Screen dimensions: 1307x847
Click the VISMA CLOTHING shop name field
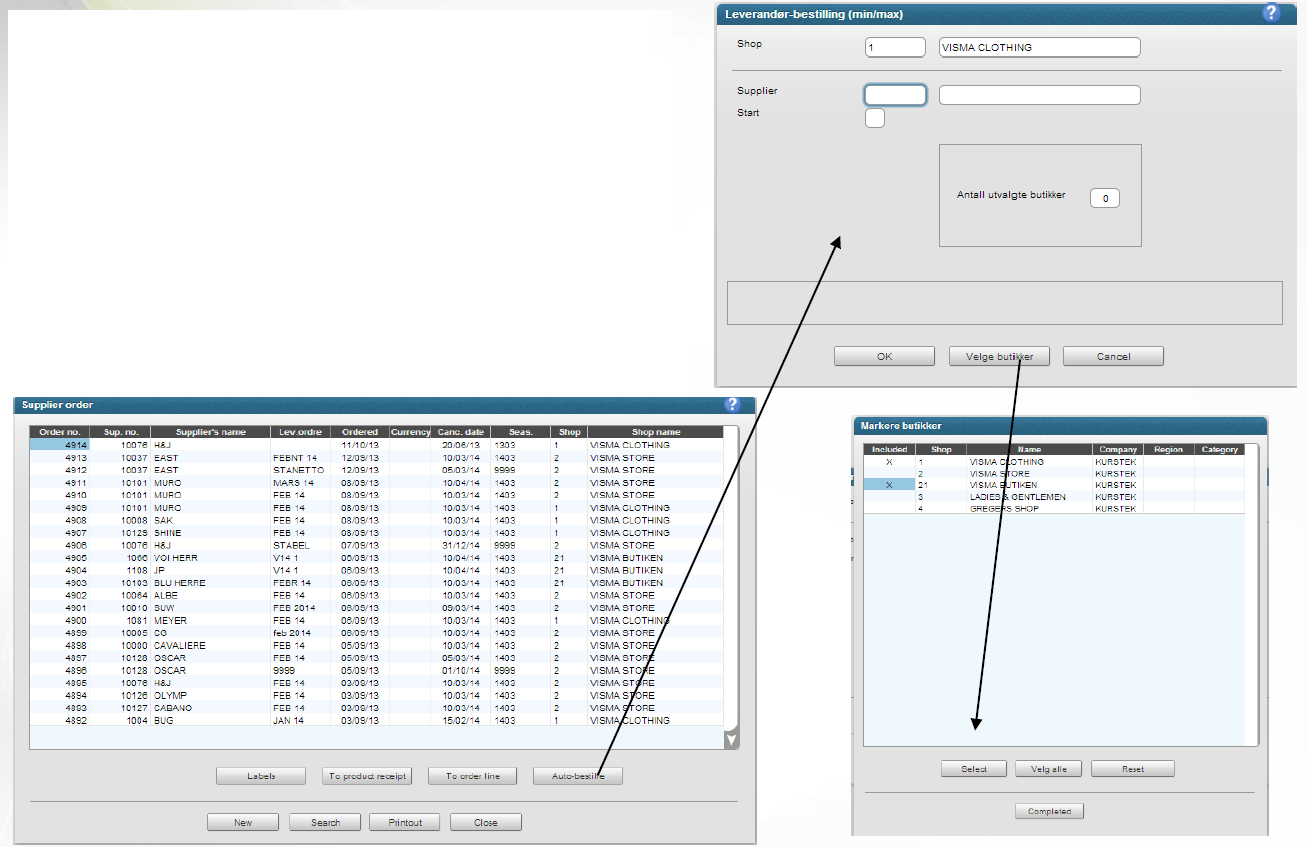point(1040,47)
